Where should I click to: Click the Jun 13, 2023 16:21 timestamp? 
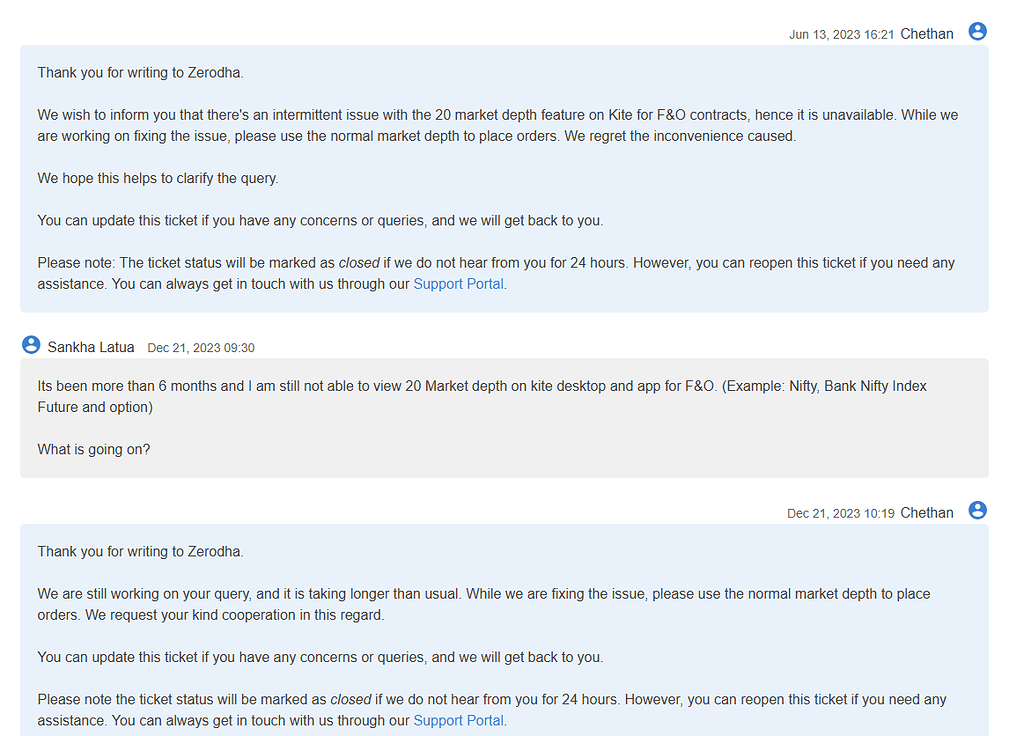[841, 35]
